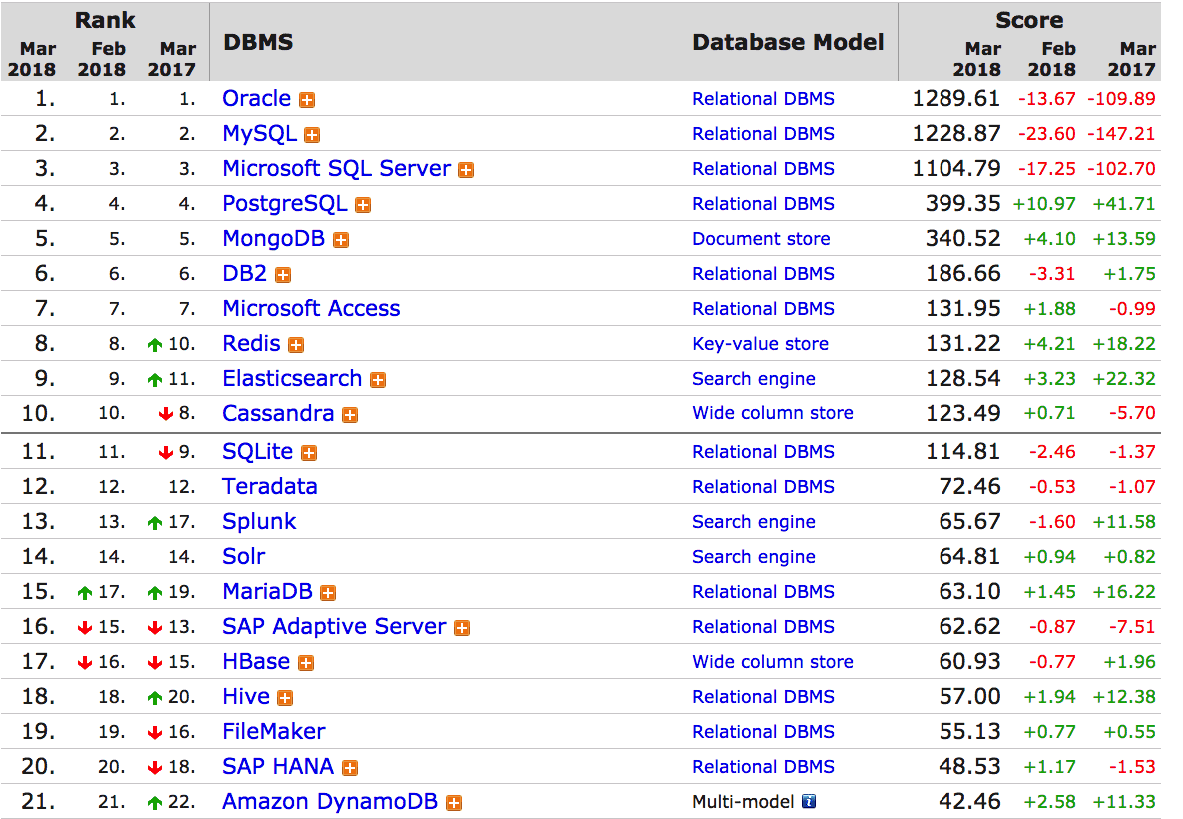Click the Score header label
This screenshot has width=1183, height=819.
pos(1029,20)
